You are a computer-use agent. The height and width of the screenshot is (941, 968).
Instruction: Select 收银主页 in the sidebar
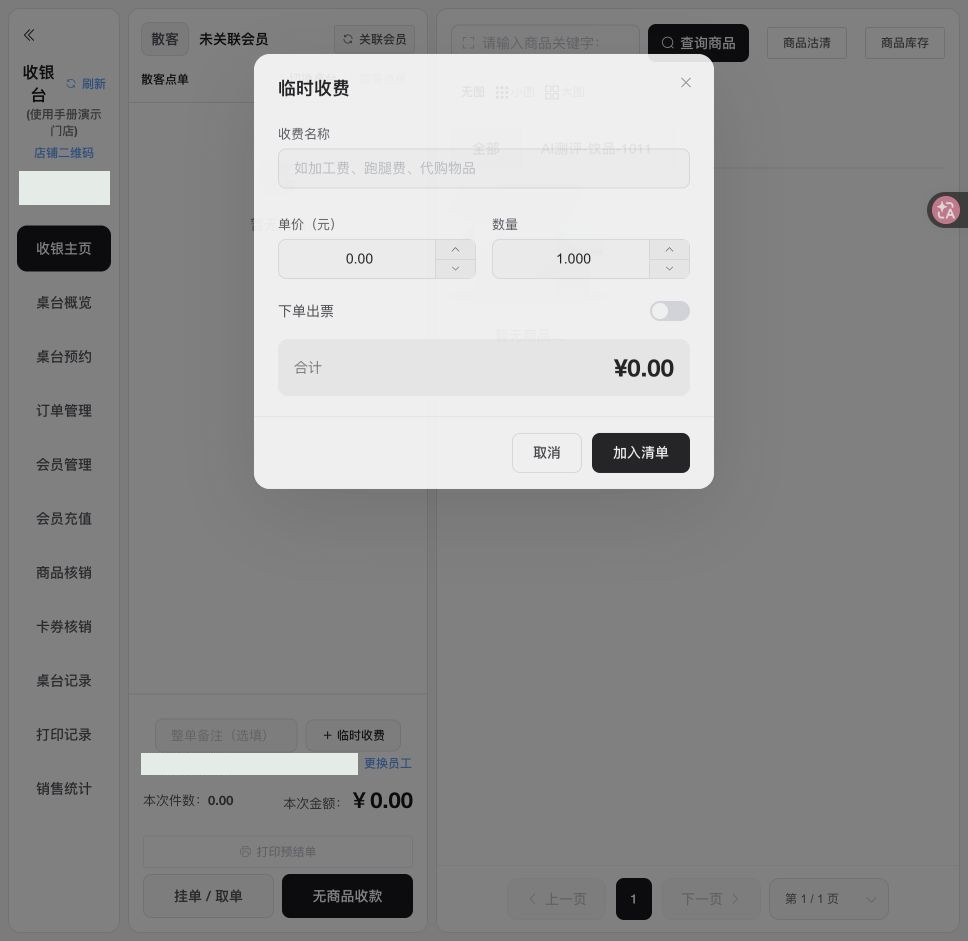click(64, 248)
